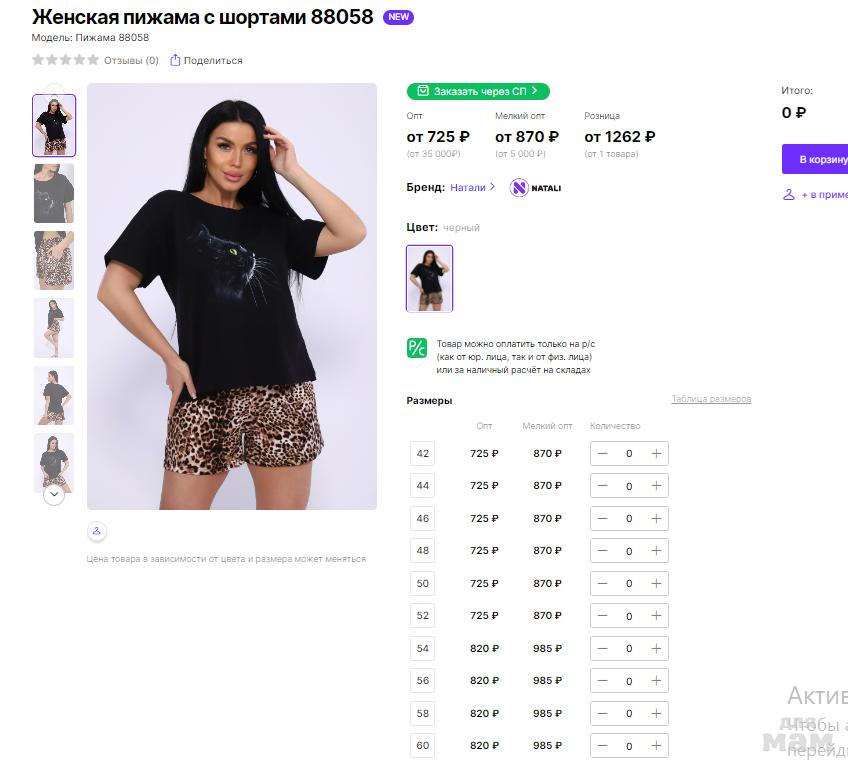Decrease quantity for size 44
The image size is (848, 766).
[602, 486]
